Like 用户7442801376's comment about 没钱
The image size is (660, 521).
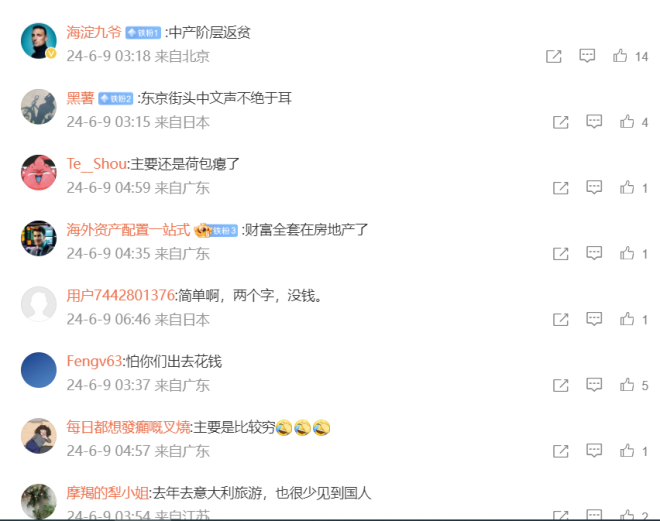click(x=627, y=319)
